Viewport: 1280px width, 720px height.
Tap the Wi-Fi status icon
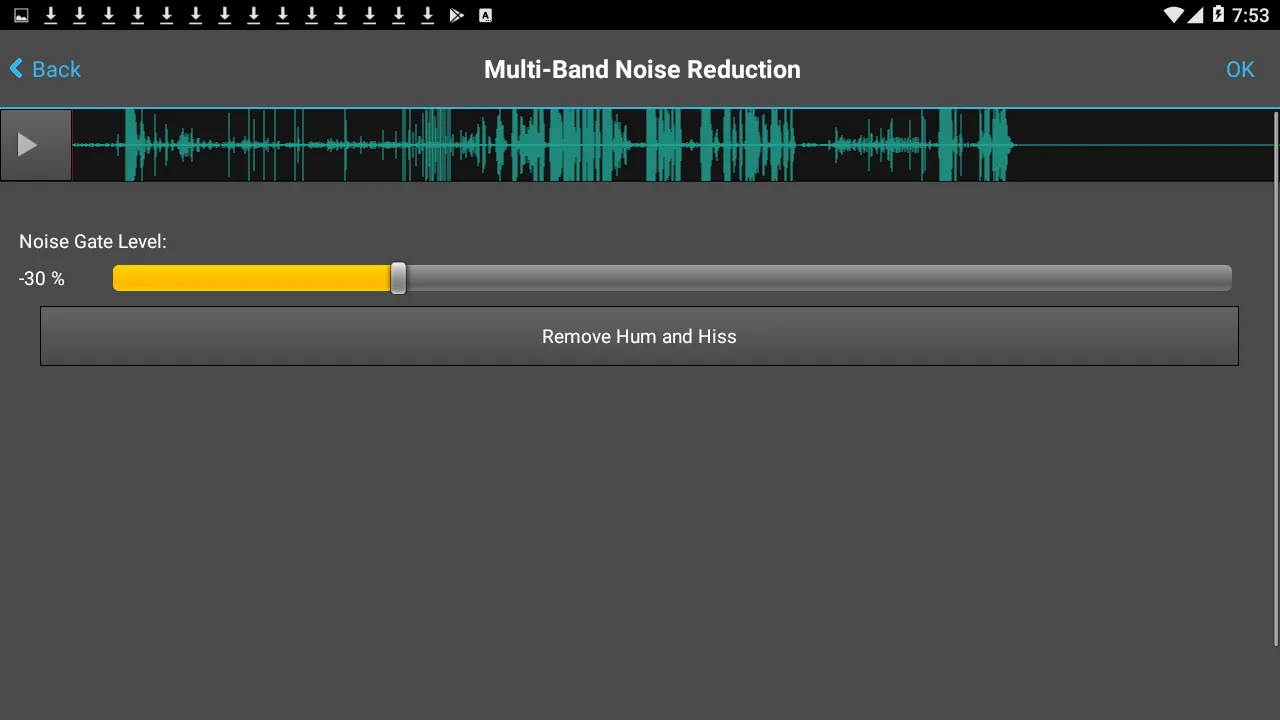click(x=1174, y=15)
